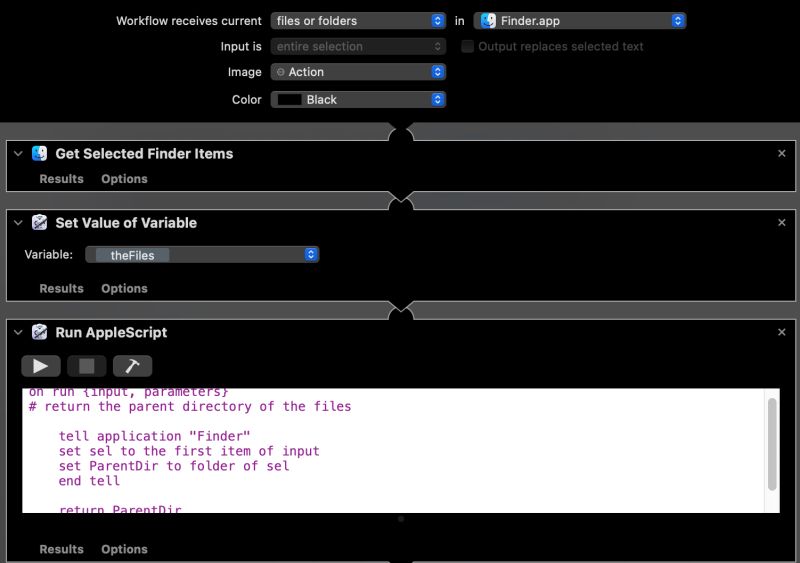Click the 'Variable:' label
Image resolution: width=800 pixels, height=563 pixels.
tap(48, 255)
